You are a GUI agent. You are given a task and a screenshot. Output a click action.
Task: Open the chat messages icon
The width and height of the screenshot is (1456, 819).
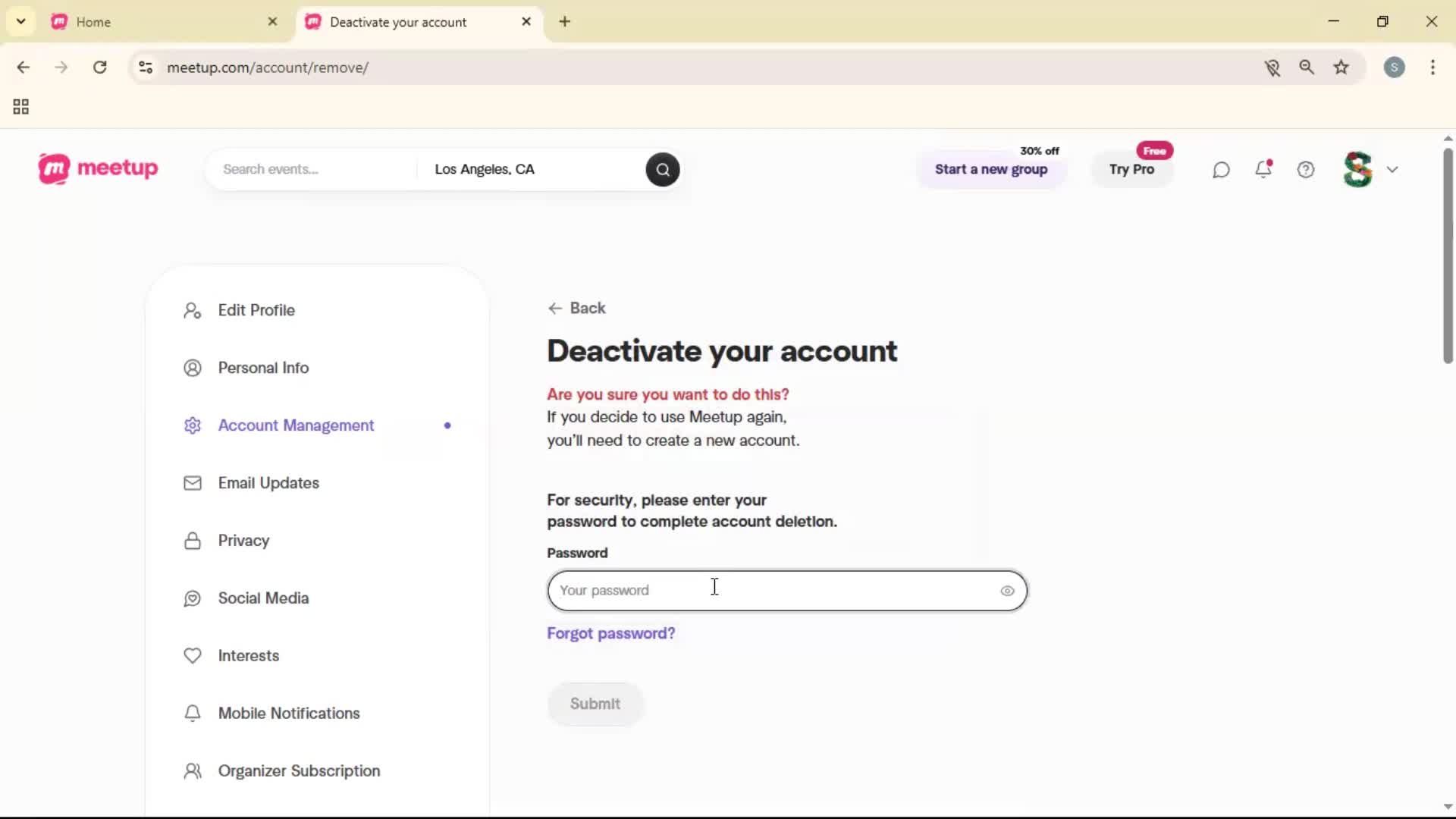1220,169
